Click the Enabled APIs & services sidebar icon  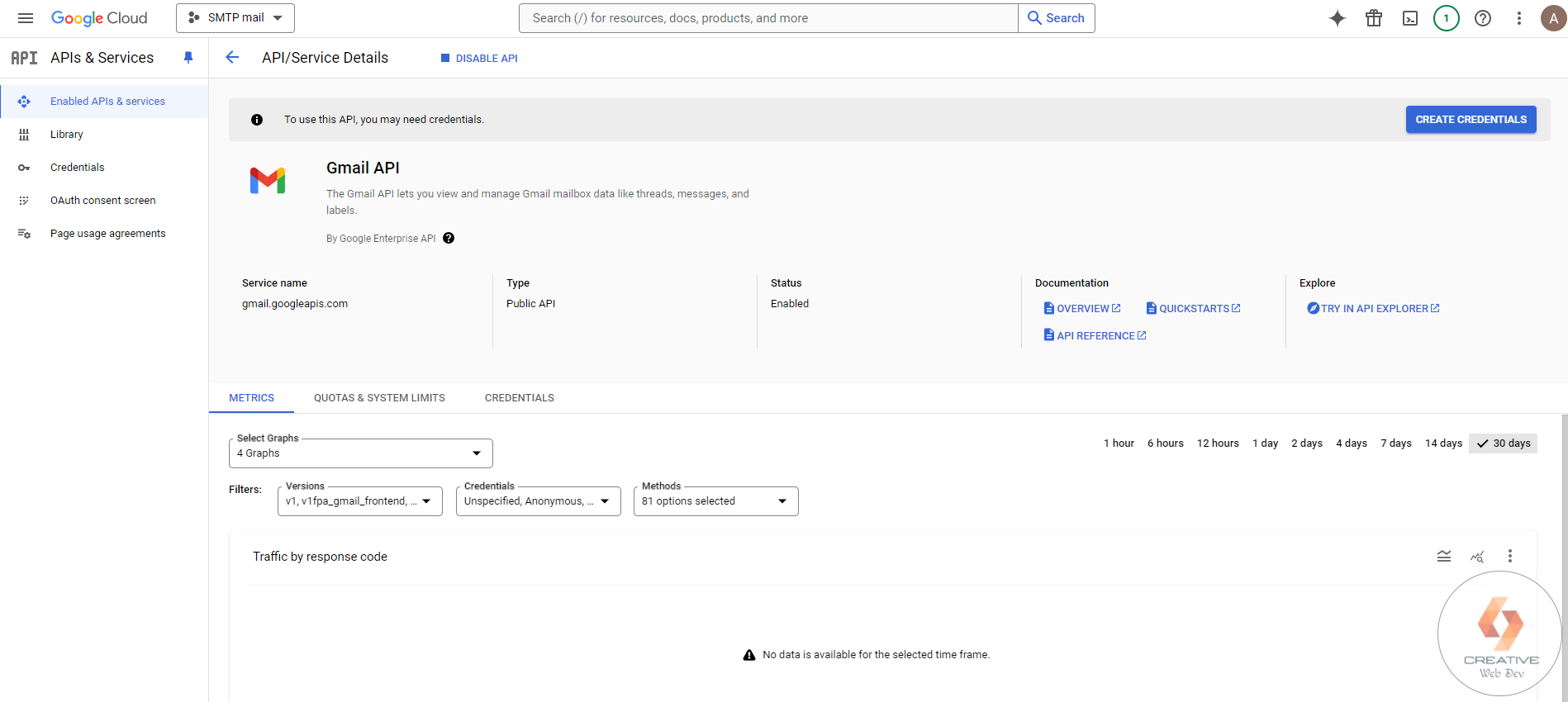pos(24,102)
